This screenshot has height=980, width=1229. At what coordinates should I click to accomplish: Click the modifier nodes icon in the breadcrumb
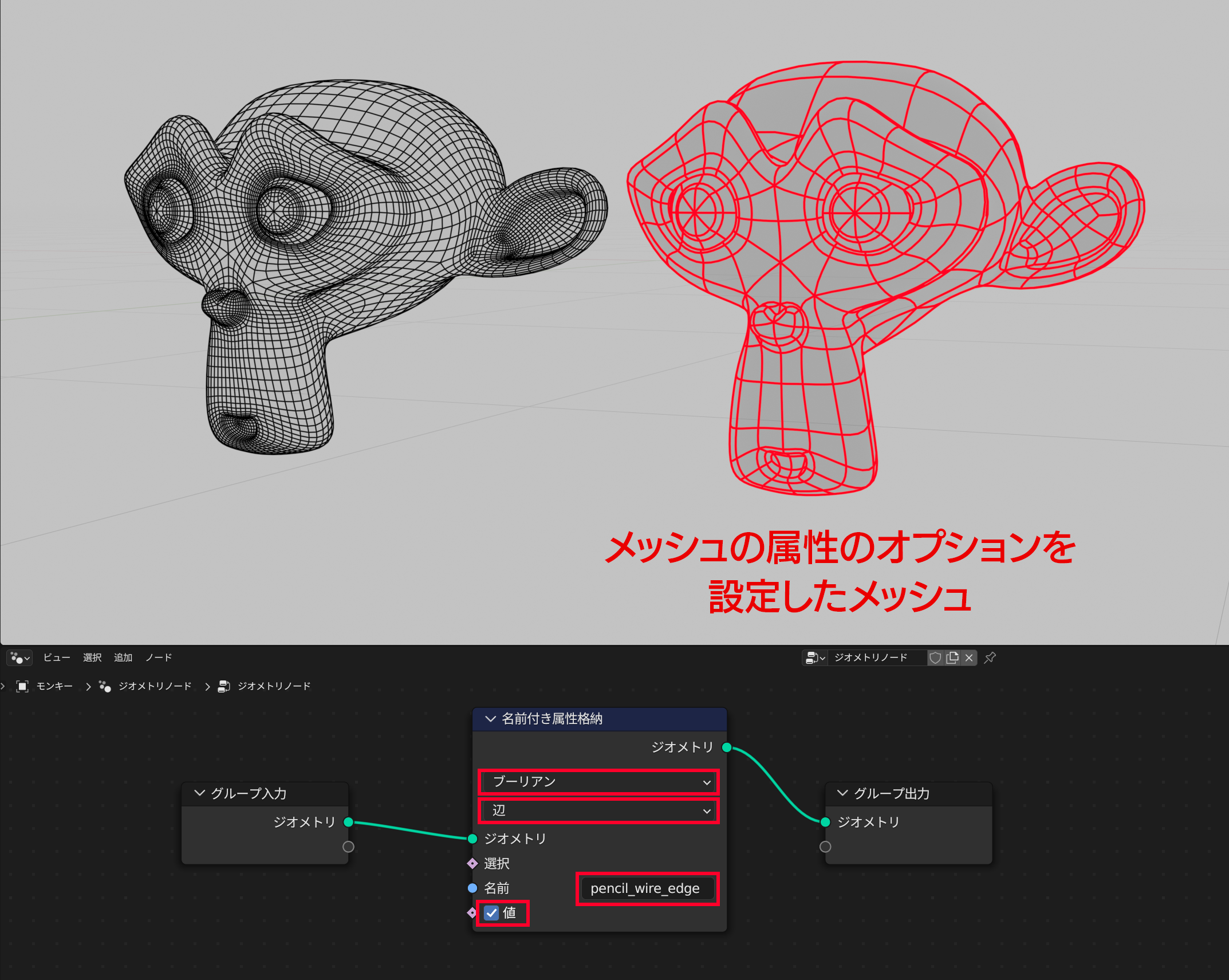tap(105, 686)
